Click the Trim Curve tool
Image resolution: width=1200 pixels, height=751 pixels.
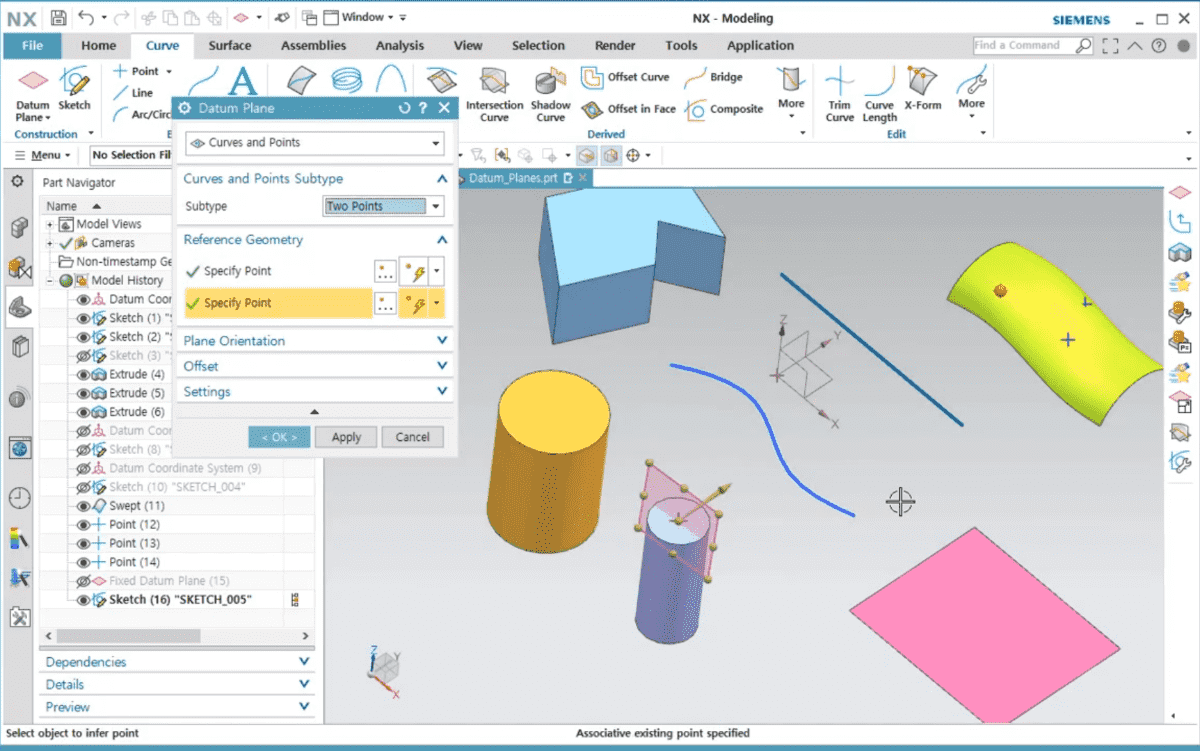[x=840, y=96]
